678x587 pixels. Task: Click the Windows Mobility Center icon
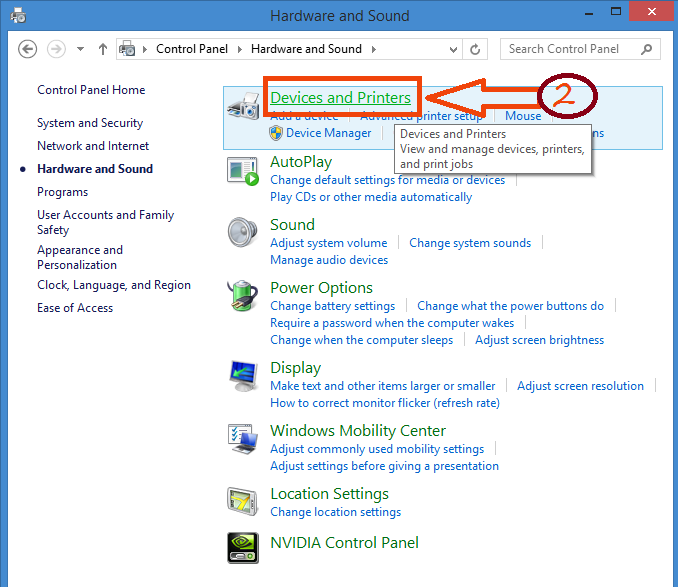[243, 439]
